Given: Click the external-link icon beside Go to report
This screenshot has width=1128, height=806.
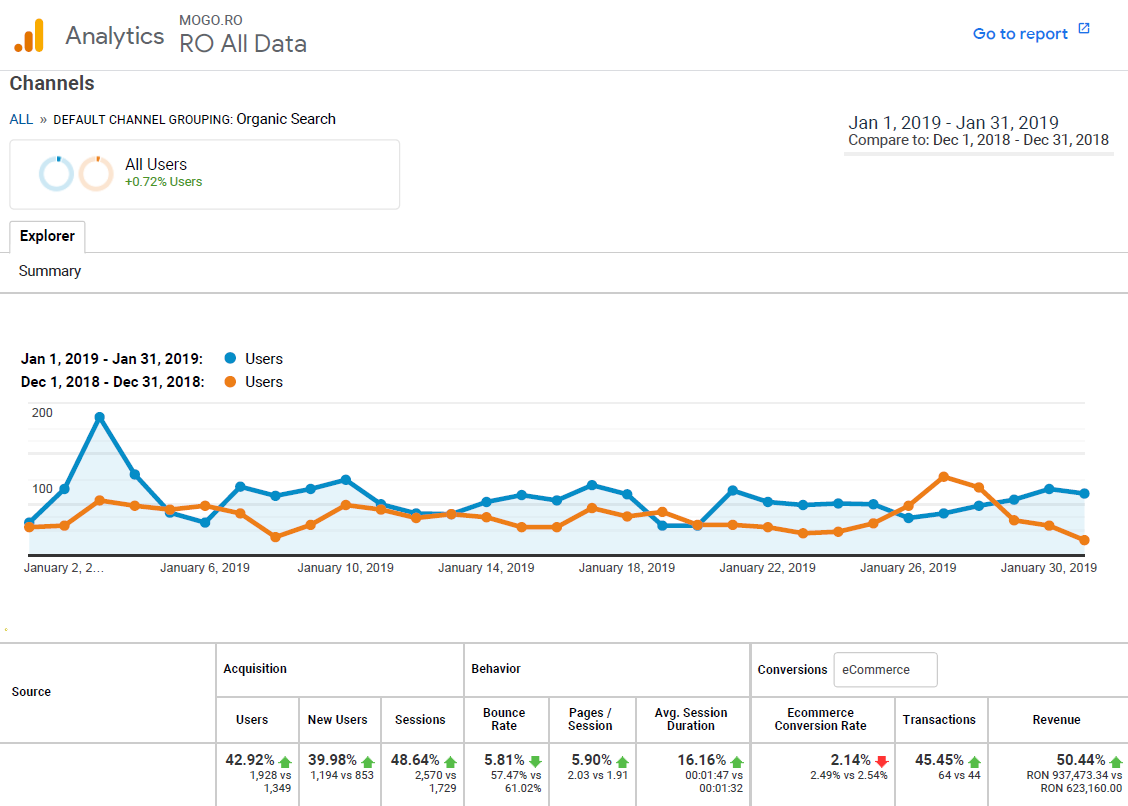Looking at the screenshot, I should (x=1084, y=32).
